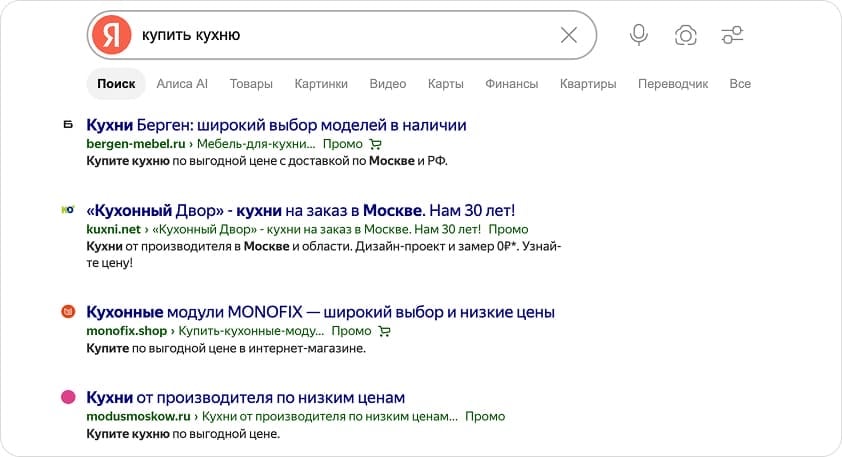Screen dimensions: 842x457
Task: Click the cart icon beside monofix.shop Промо
Action: (x=384, y=331)
